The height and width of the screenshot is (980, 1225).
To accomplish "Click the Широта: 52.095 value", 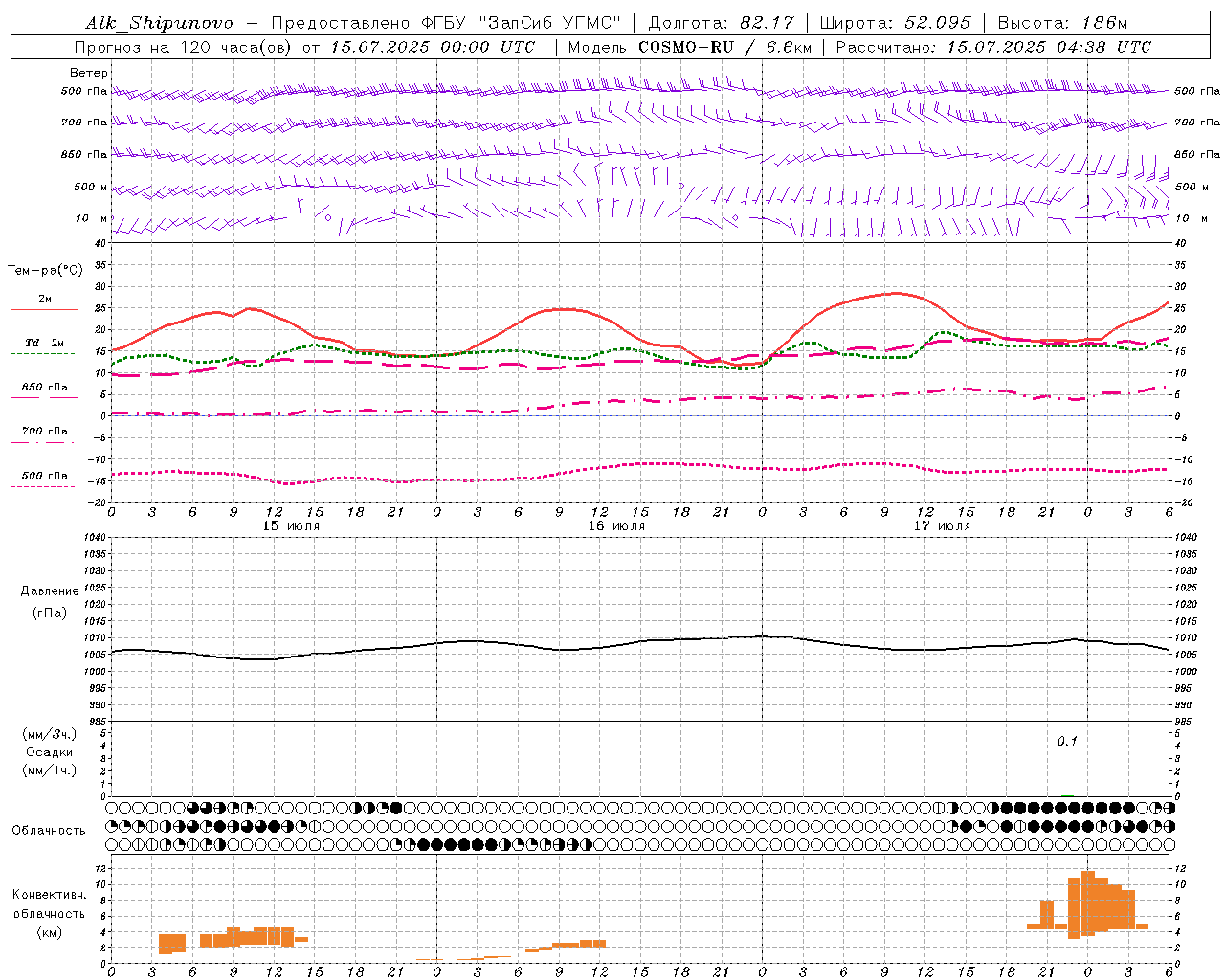I will [x=896, y=23].
